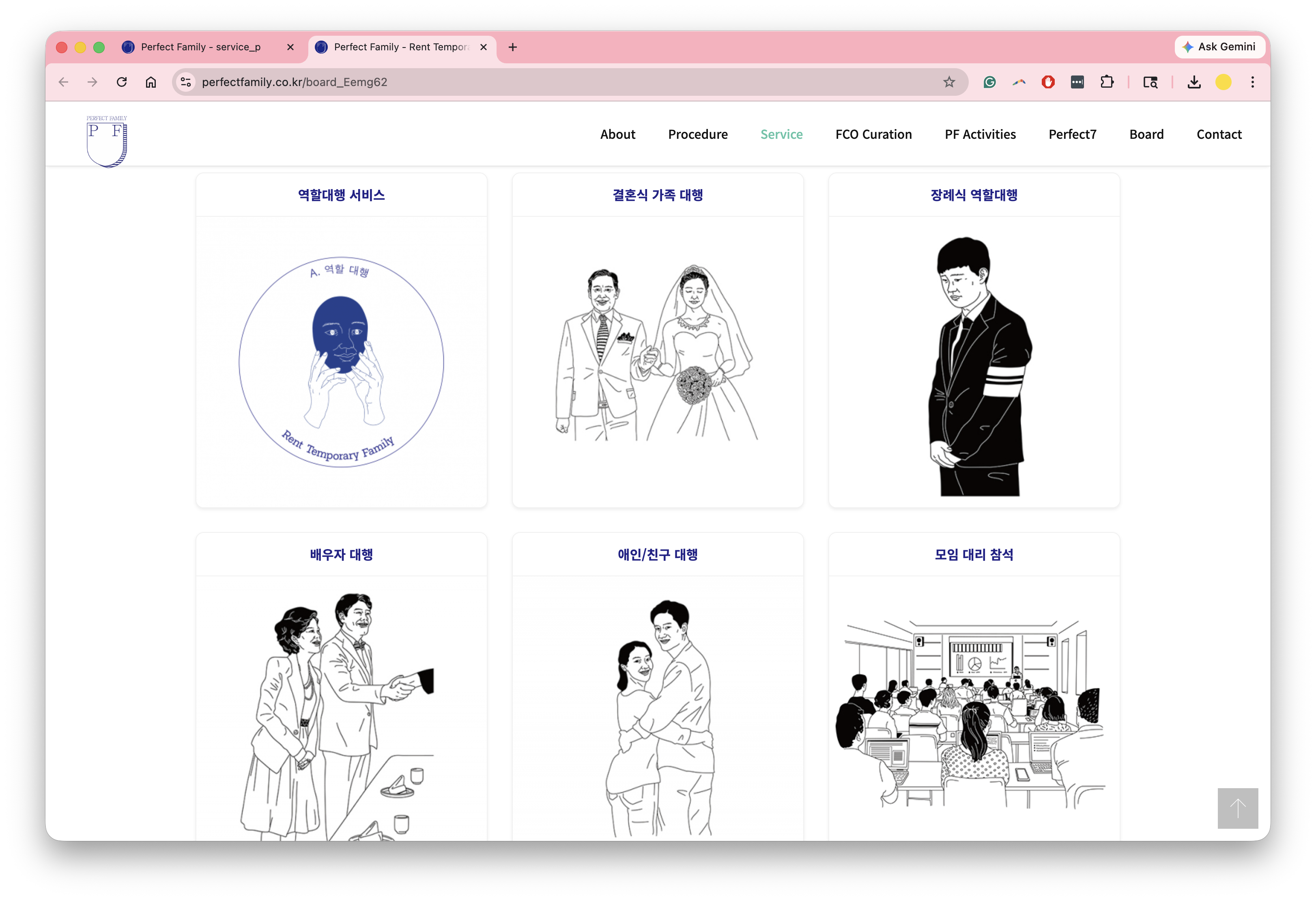Click the reload page icon
Screen dimensions: 1316x901
pyautogui.click(x=122, y=82)
